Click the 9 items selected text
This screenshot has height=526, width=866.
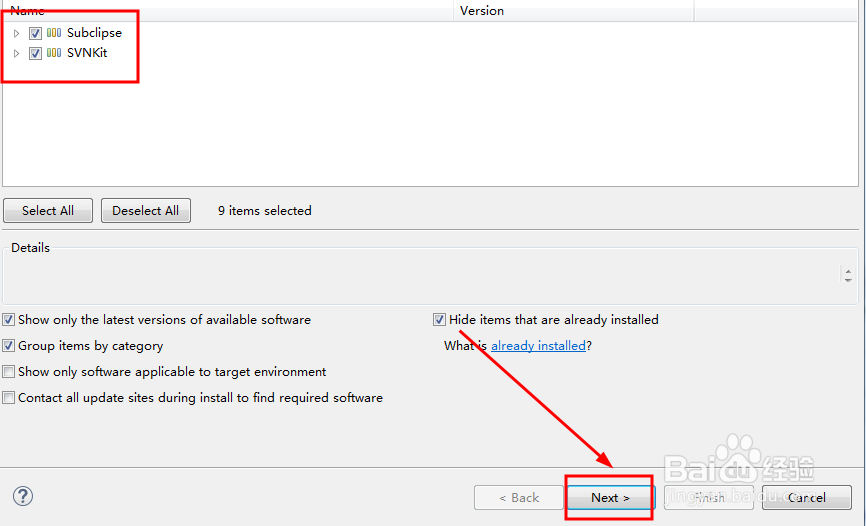click(265, 211)
